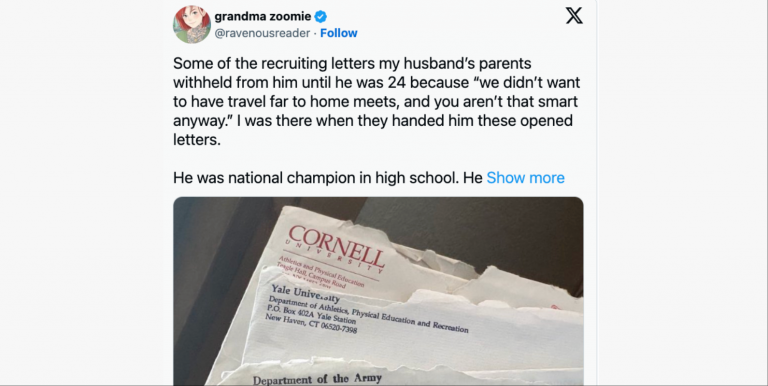The height and width of the screenshot is (386, 768).
Task: Open the @ravenousreader handle link
Action: click(262, 33)
